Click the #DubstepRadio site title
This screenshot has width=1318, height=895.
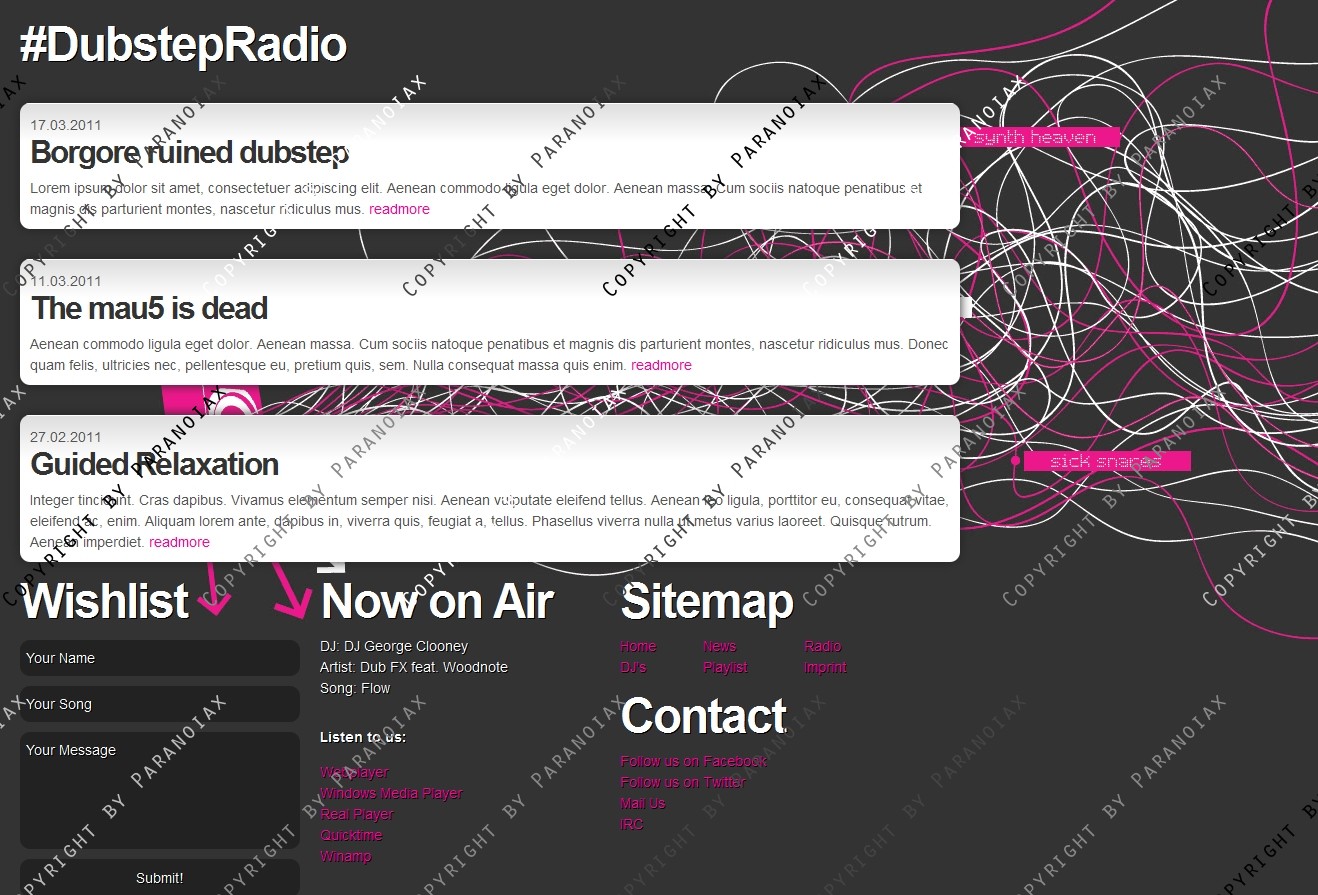coord(183,46)
